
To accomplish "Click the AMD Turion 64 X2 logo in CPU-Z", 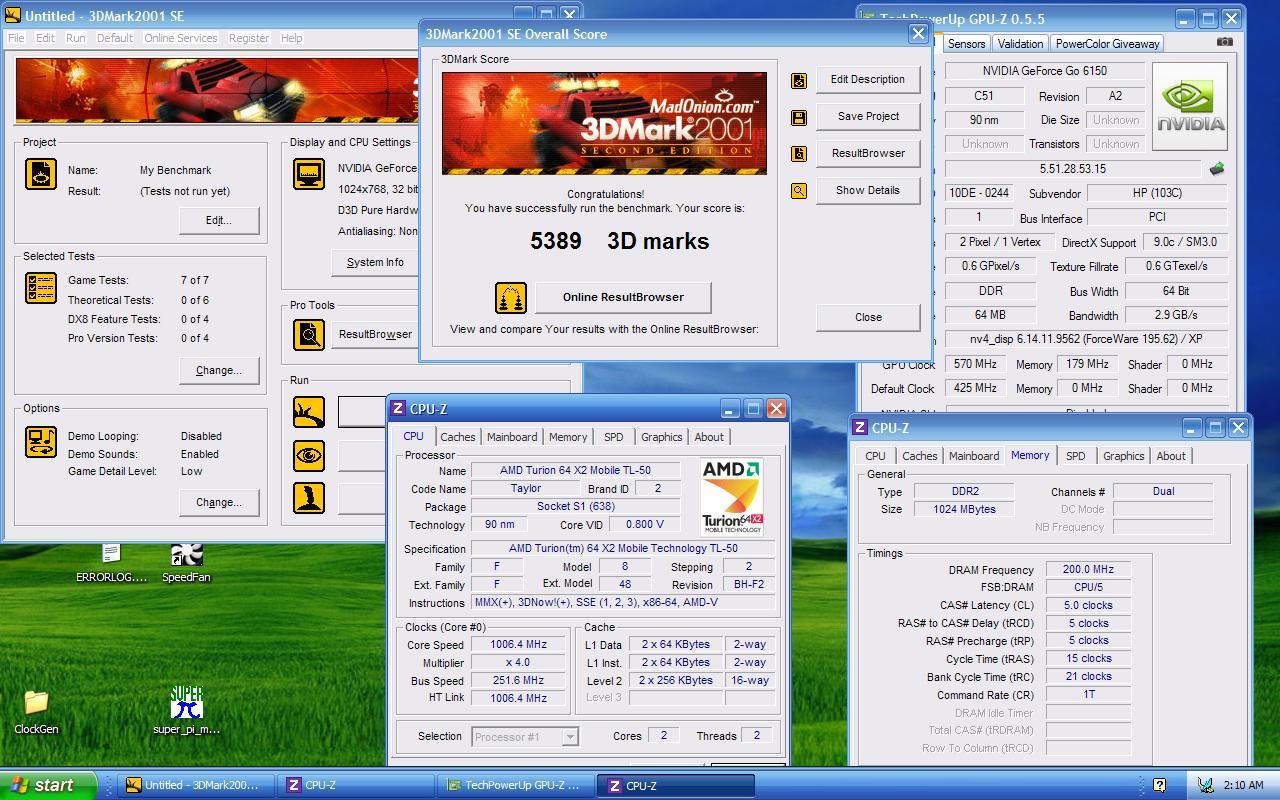I will point(732,497).
